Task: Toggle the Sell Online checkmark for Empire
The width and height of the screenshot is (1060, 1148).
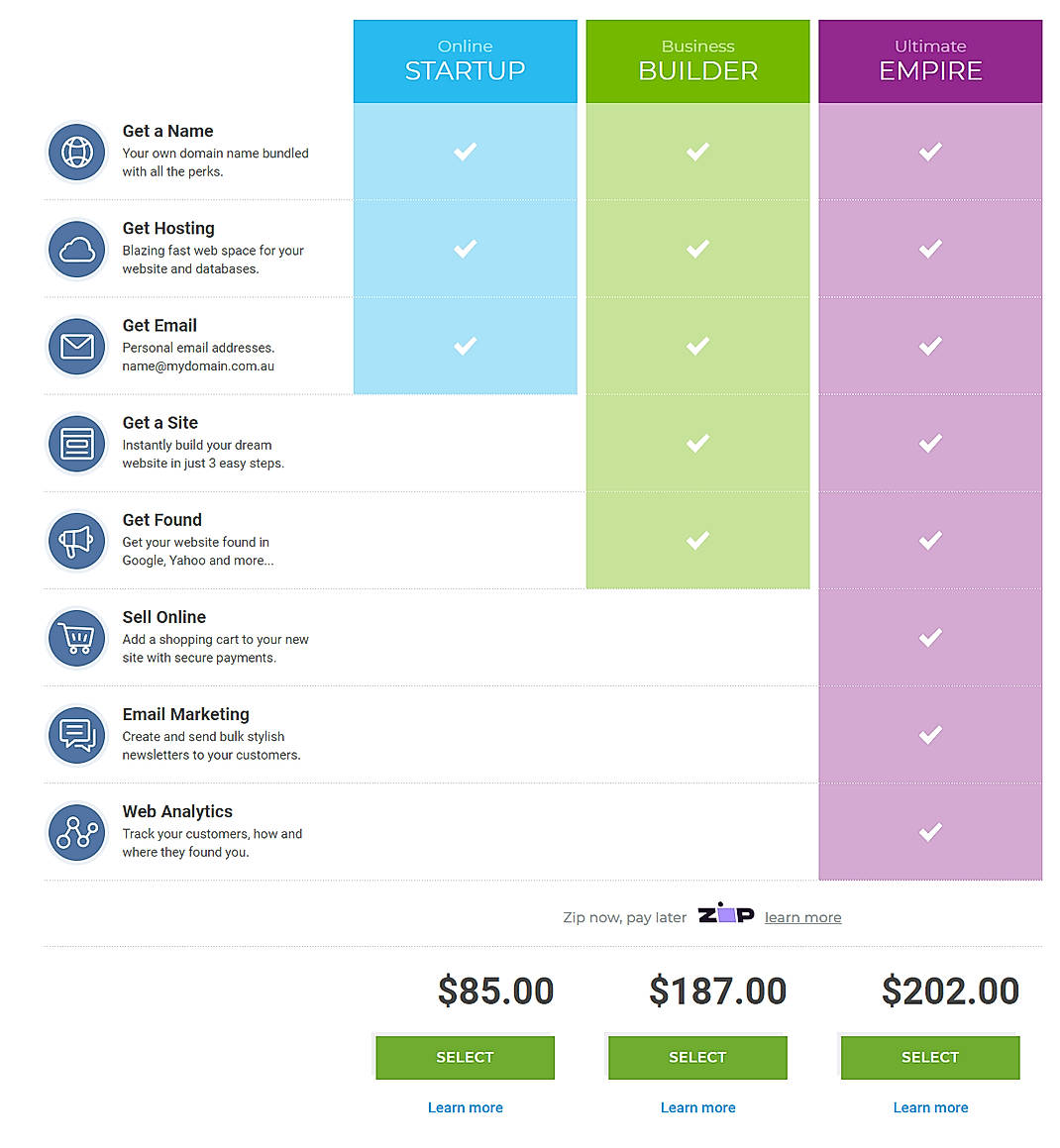Action: pos(929,637)
